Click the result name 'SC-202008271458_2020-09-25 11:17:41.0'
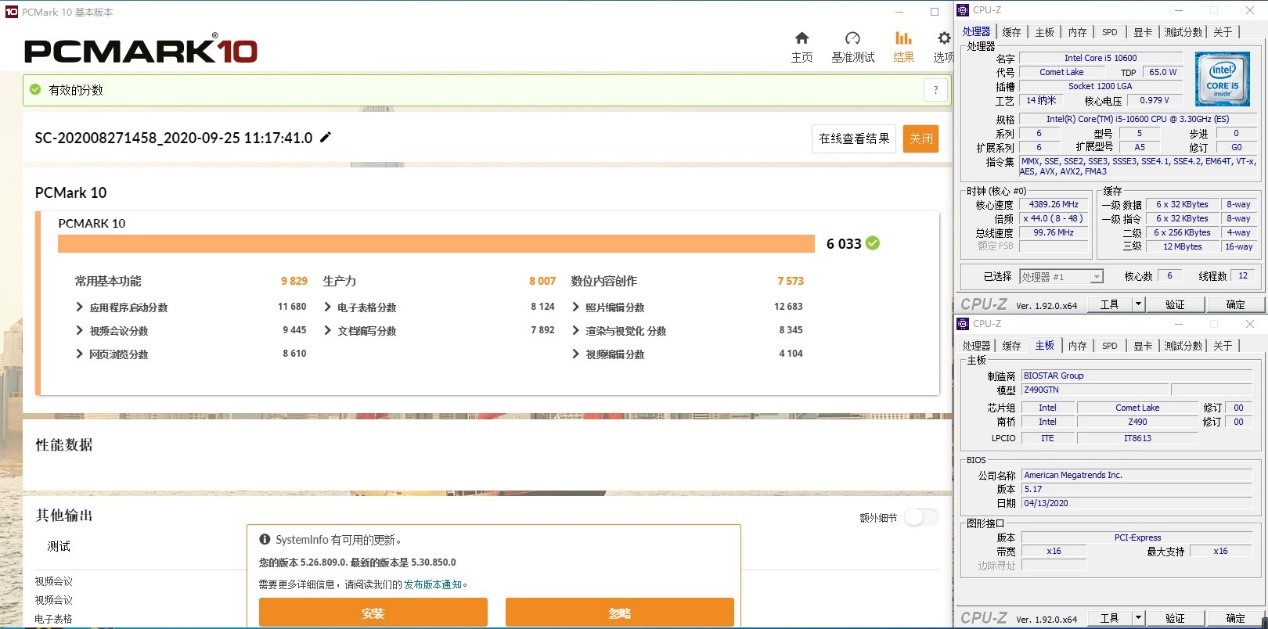The image size is (1268, 629). coord(174,138)
